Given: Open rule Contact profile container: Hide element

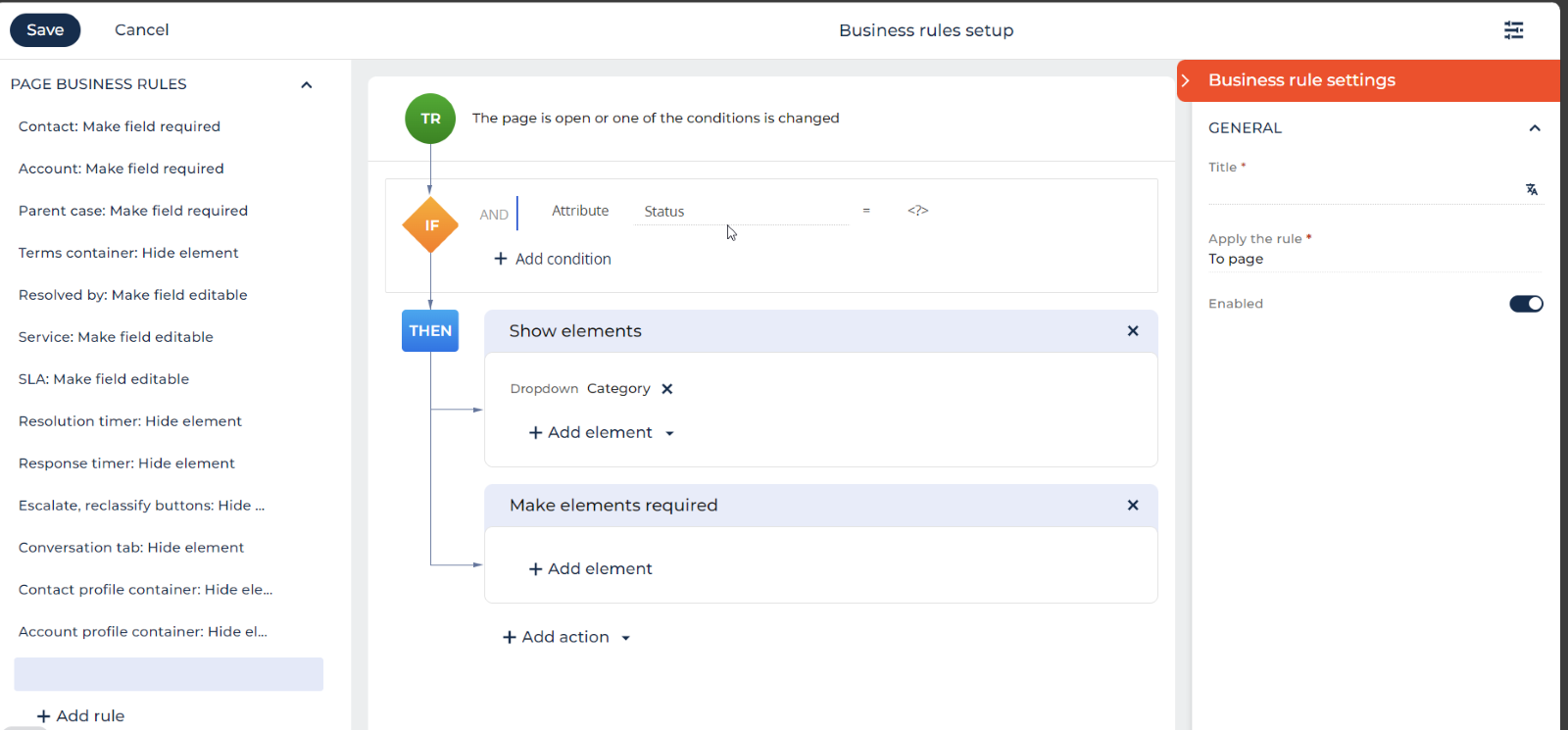Looking at the screenshot, I should pos(145,590).
